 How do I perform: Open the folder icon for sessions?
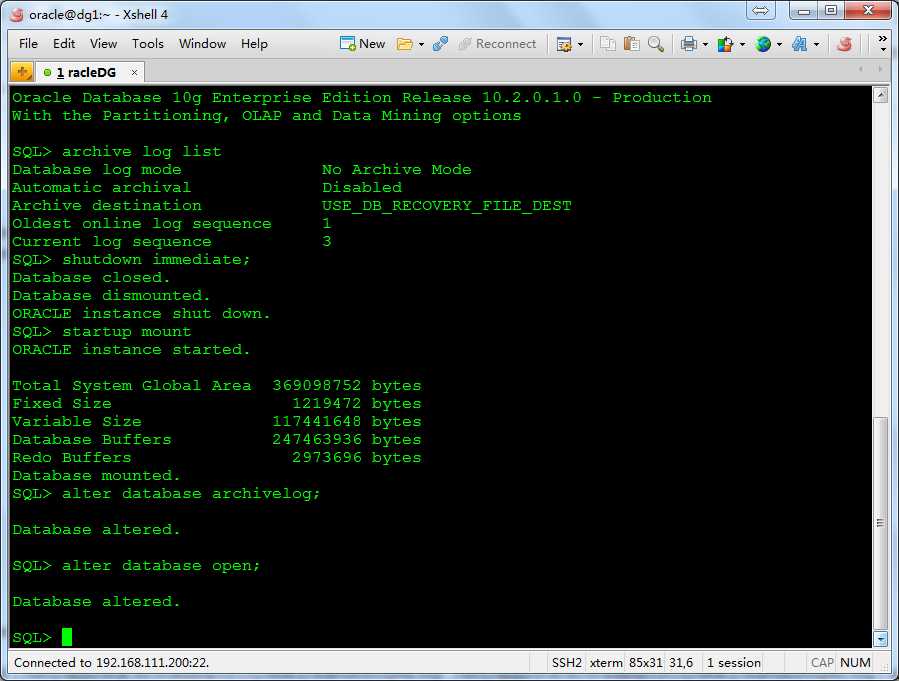(x=405, y=44)
